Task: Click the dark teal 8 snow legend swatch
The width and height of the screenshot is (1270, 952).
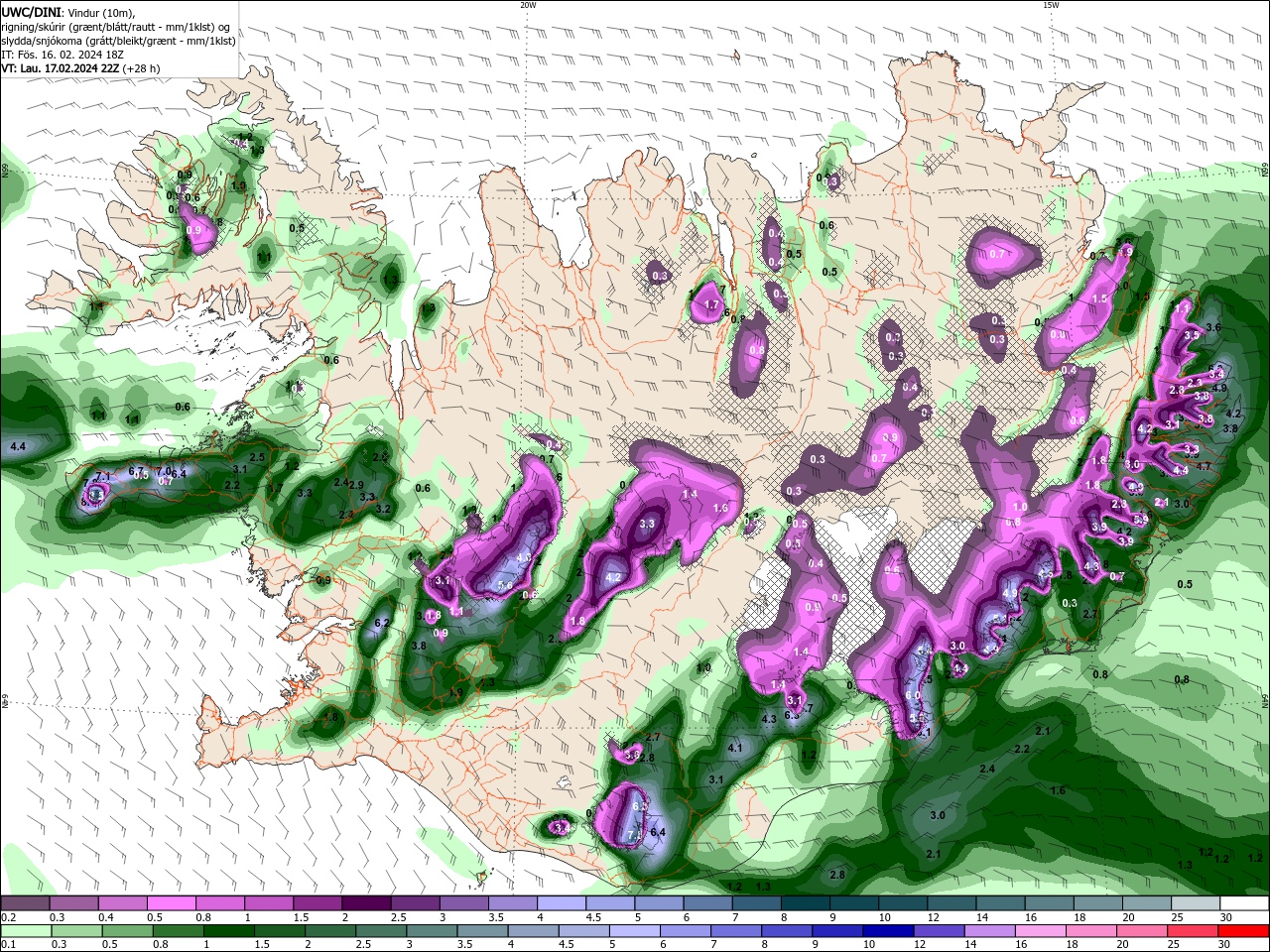Action: coord(806,903)
